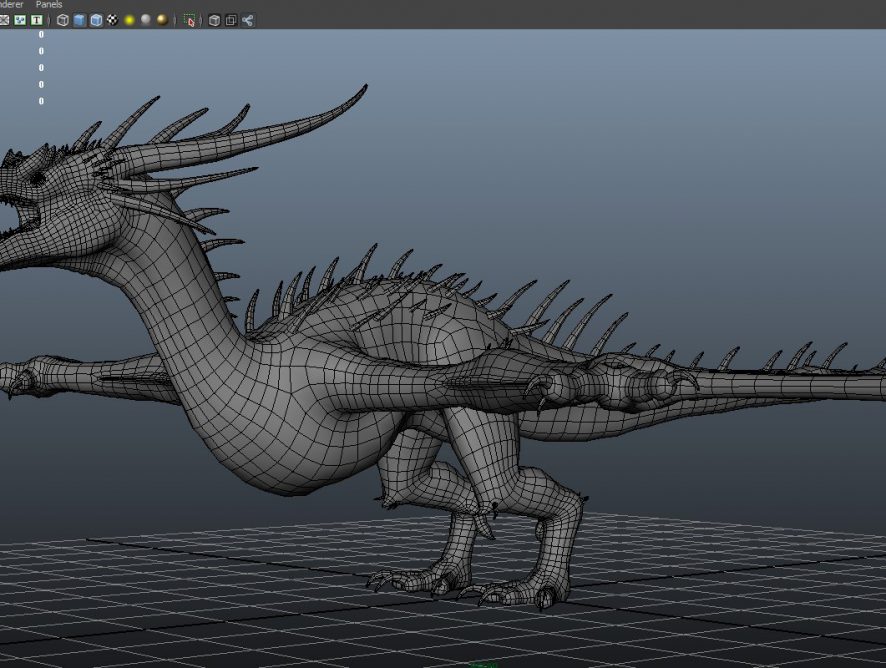Click the smooth shade all icon
This screenshot has width=886, height=668.
pyautogui.click(x=80, y=20)
